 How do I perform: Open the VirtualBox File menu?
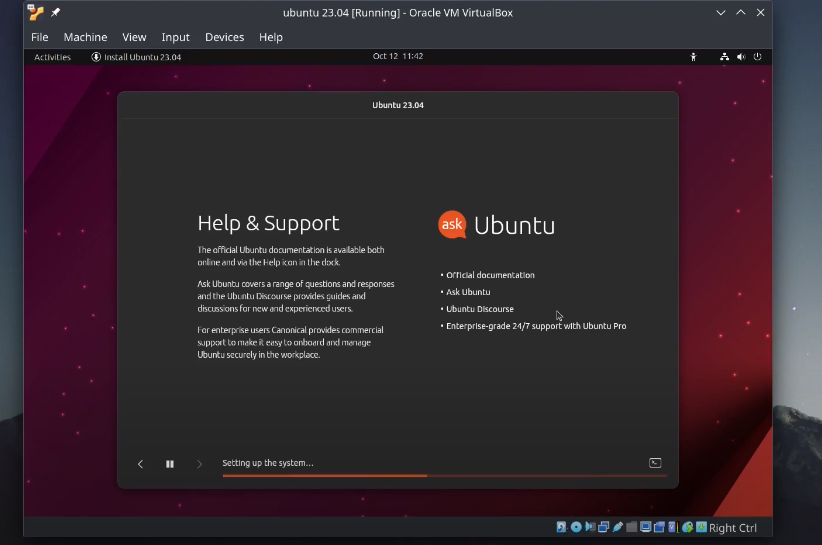[x=39, y=37]
